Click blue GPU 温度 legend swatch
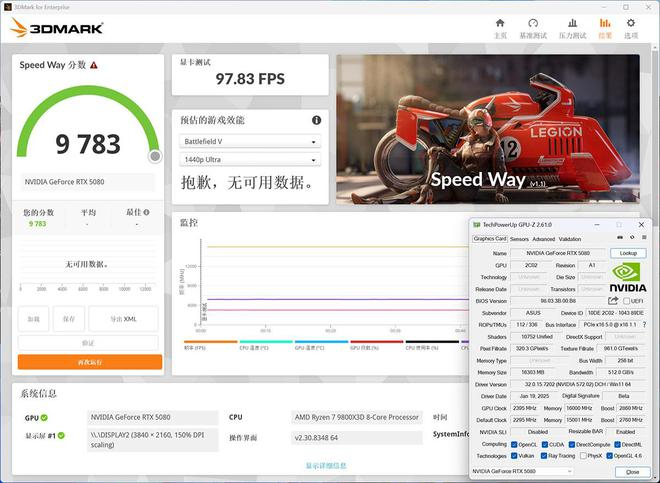Viewport: 660px width, 483px height. click(322, 342)
